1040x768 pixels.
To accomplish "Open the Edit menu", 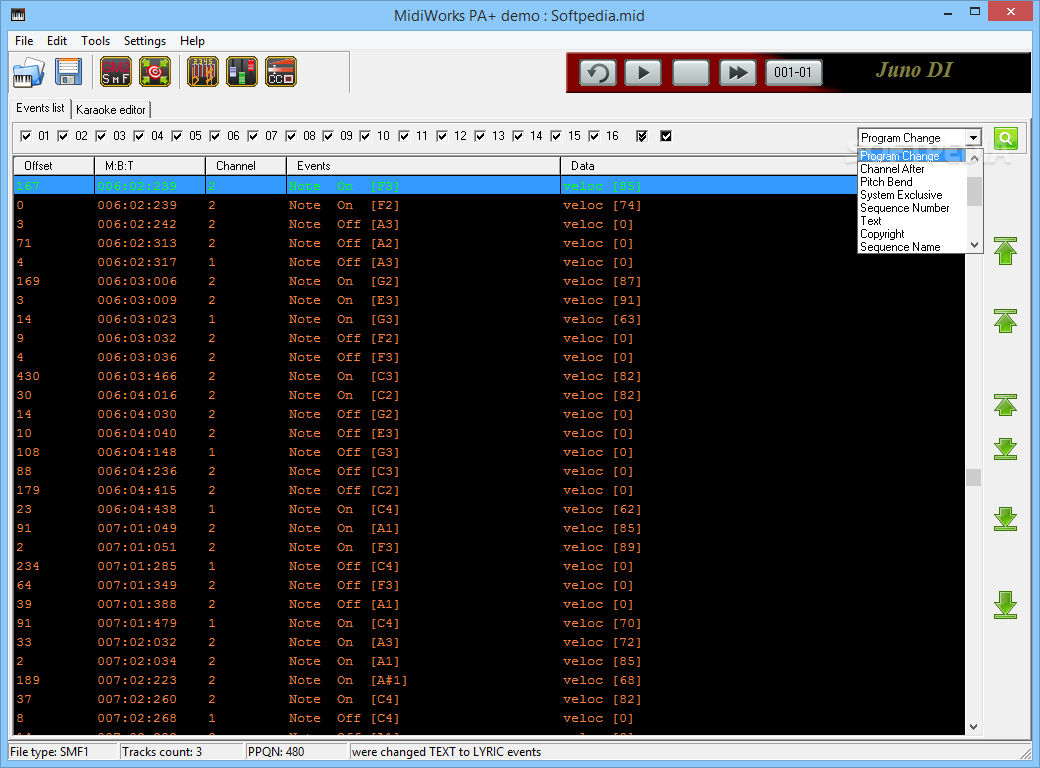I will (56, 40).
